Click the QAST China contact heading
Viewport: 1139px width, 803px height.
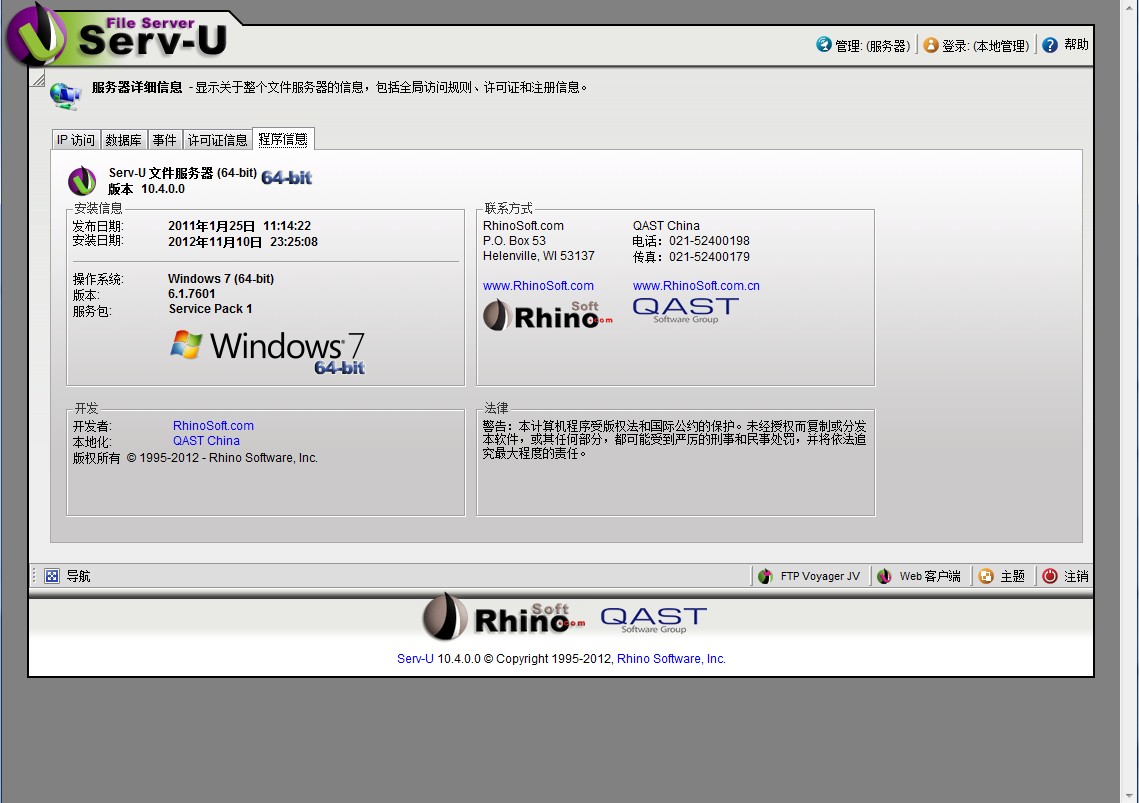pyautogui.click(x=666, y=226)
